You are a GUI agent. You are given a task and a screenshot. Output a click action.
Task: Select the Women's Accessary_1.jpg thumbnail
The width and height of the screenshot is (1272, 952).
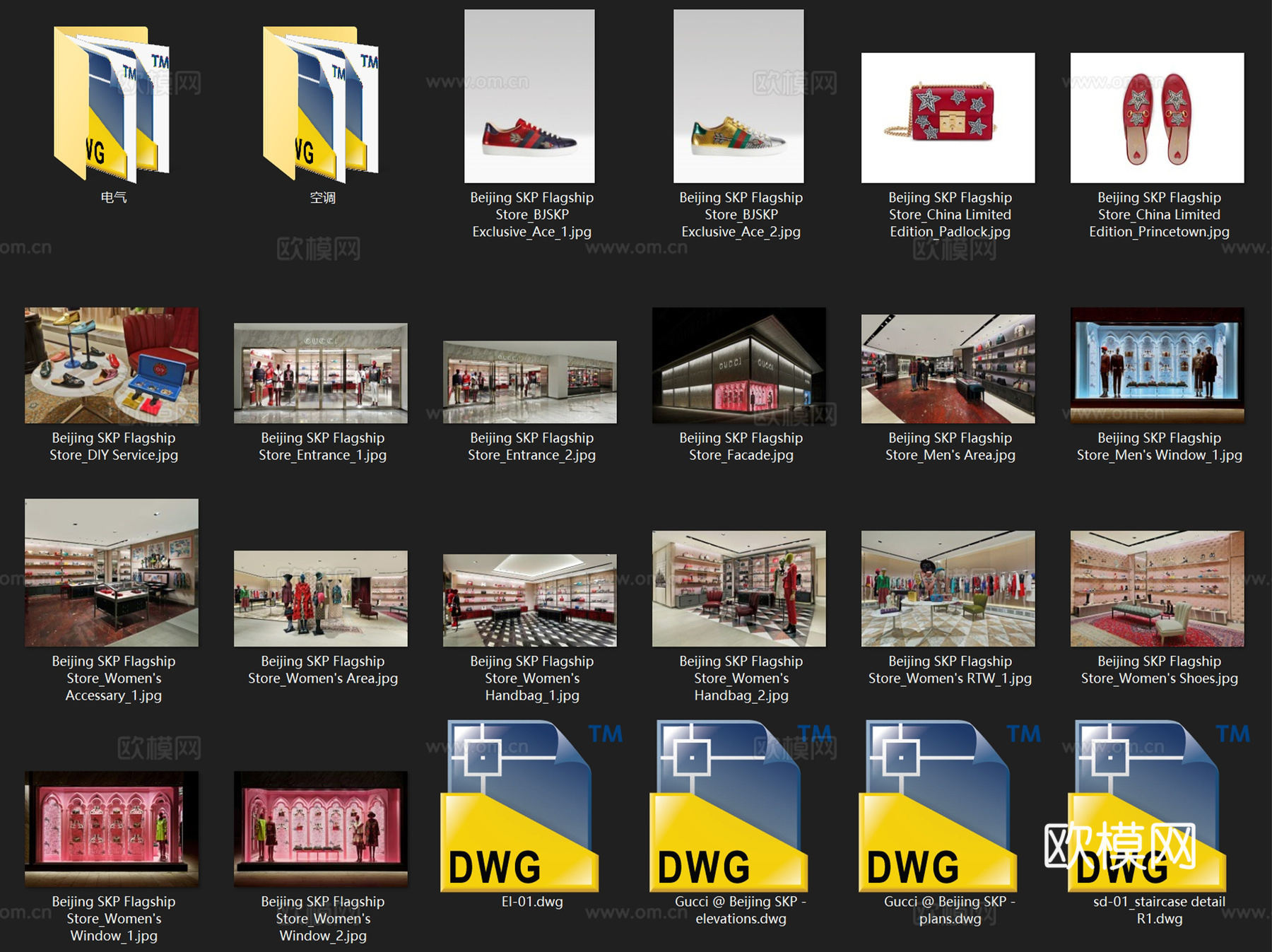click(x=112, y=572)
